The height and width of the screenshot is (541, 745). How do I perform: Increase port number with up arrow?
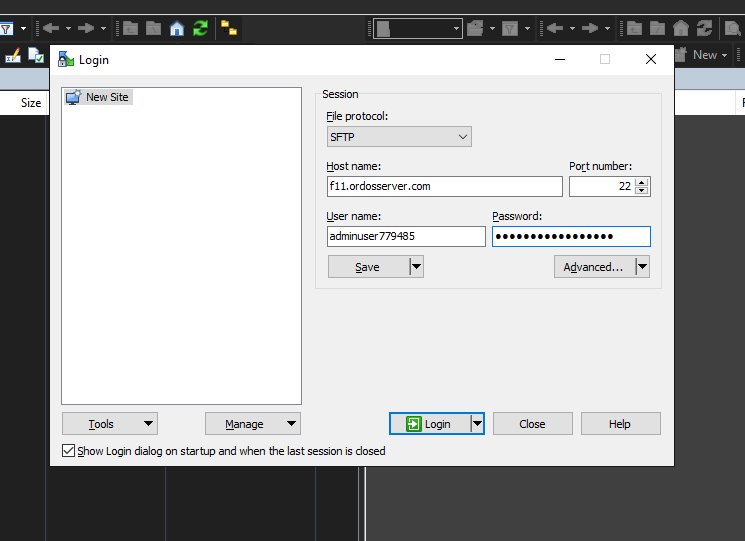coord(642,182)
